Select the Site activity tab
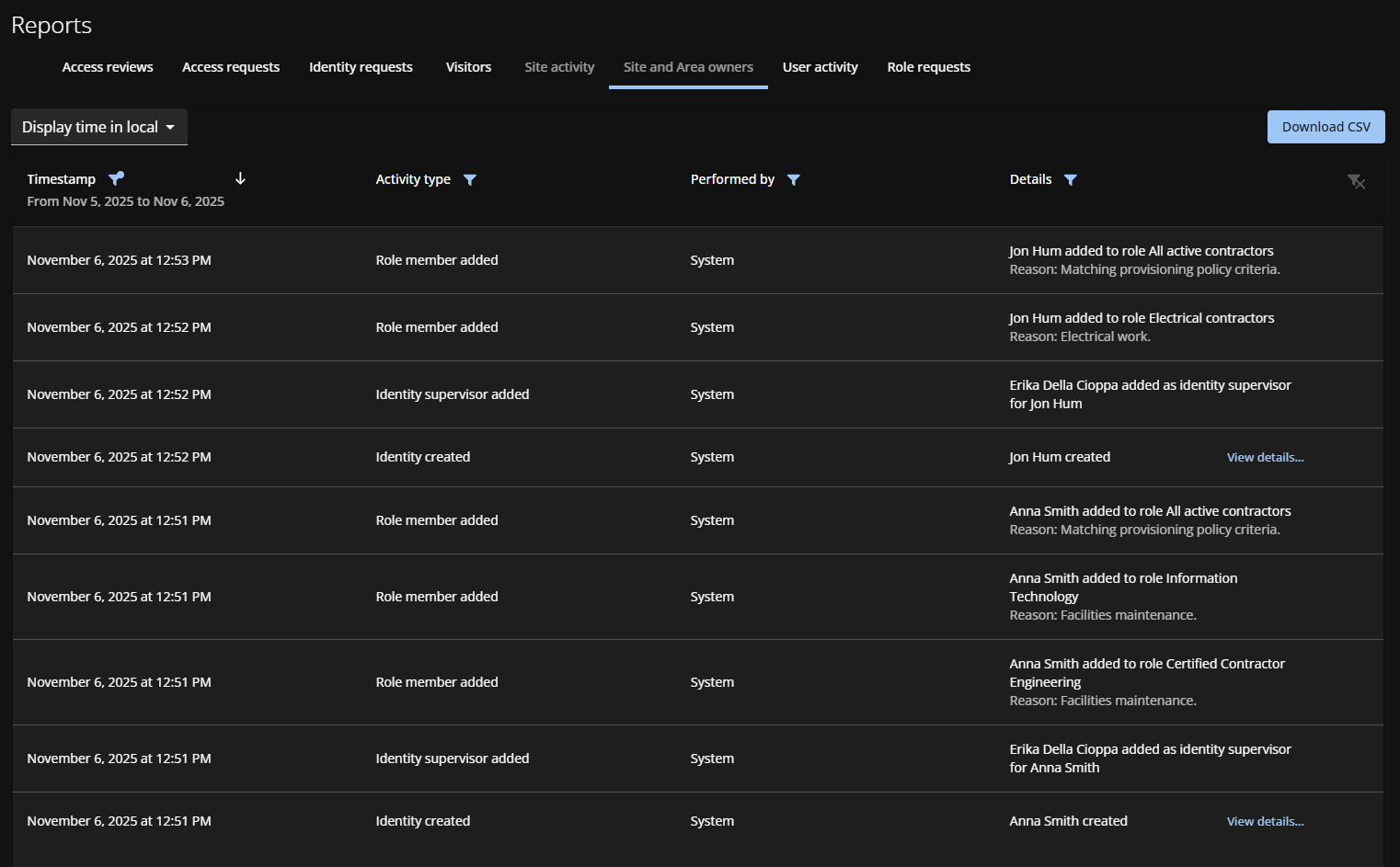Image resolution: width=1400 pixels, height=867 pixels. (558, 66)
